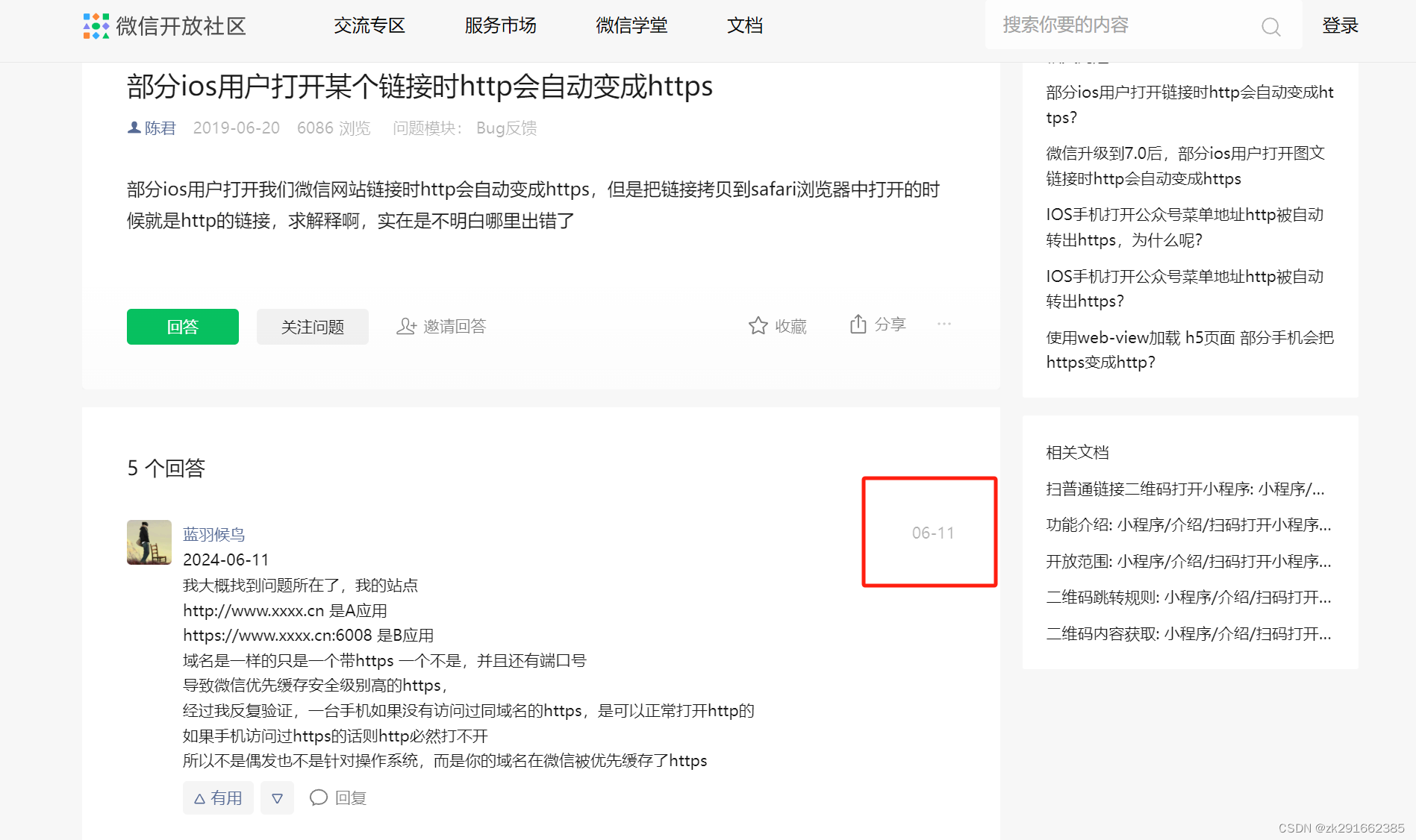
Task: Upvote the answer with 有用
Action: [x=218, y=798]
